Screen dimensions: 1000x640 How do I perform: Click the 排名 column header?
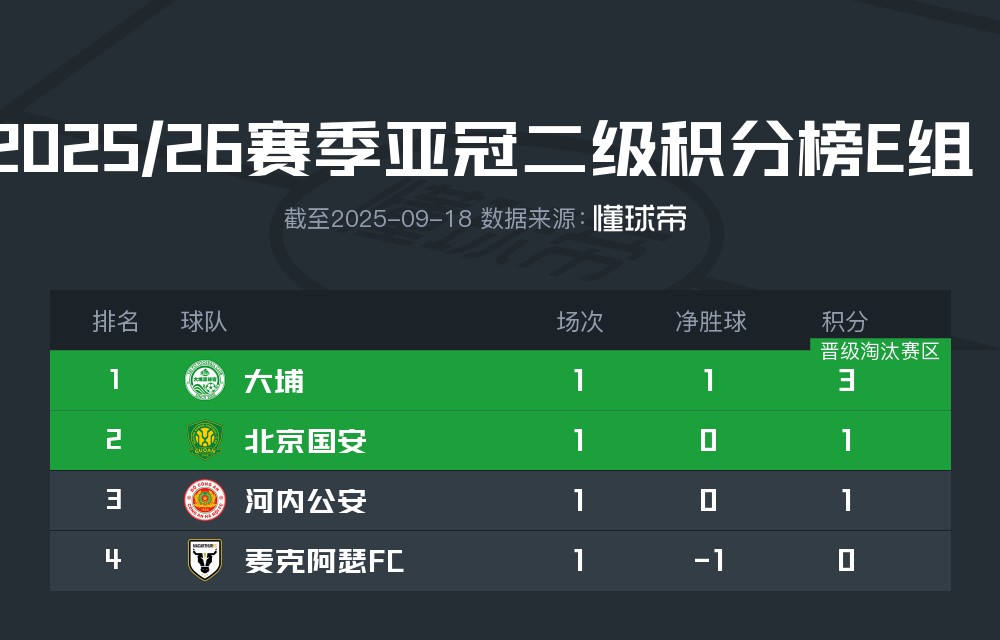[x=115, y=321]
